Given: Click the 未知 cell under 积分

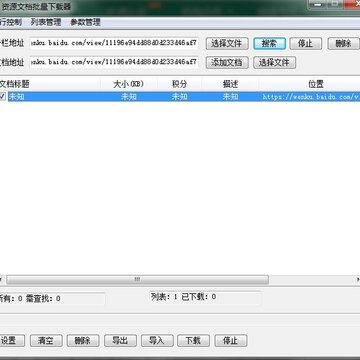Looking at the screenshot, I should 179,97.
